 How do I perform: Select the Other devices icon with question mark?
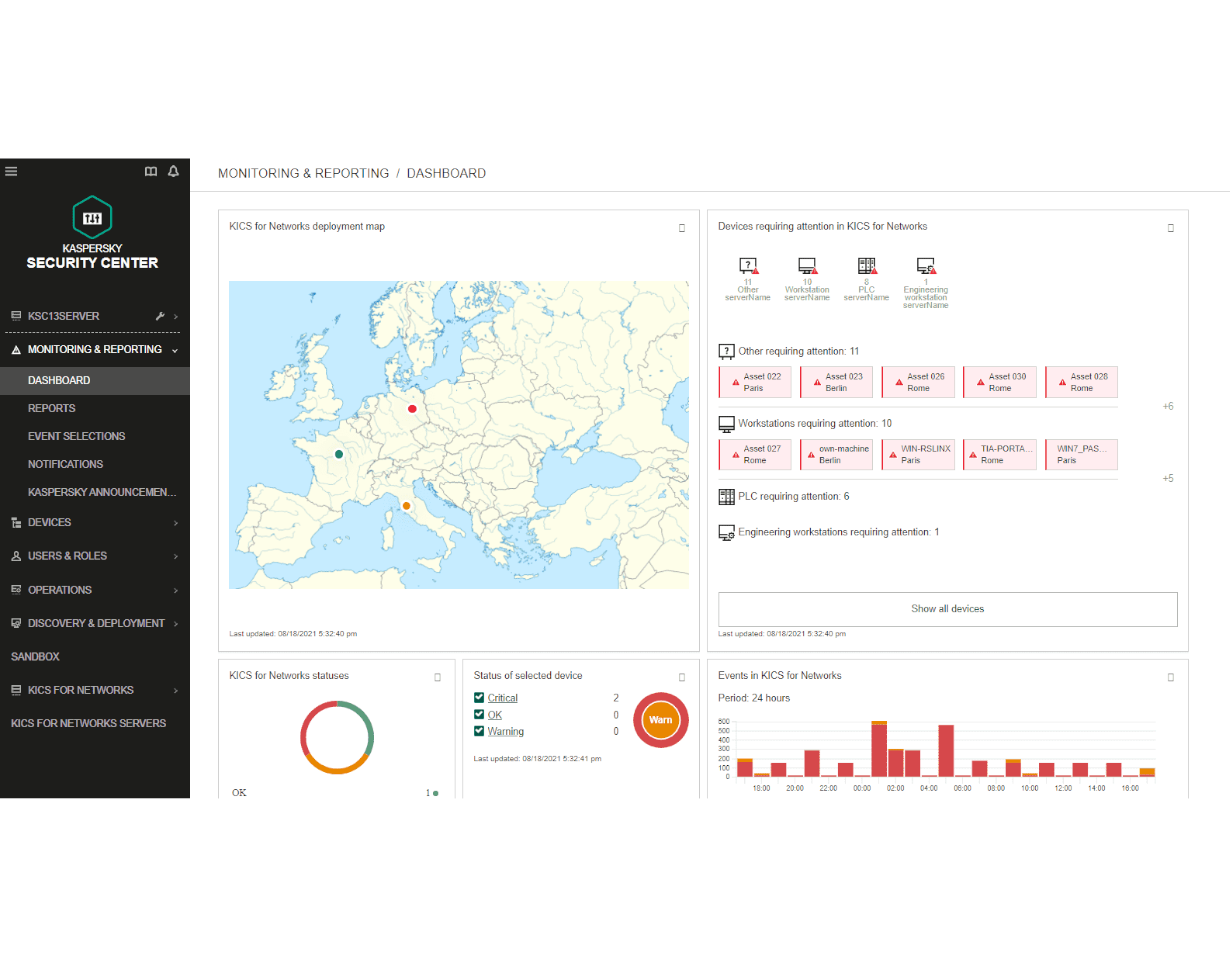coord(748,266)
